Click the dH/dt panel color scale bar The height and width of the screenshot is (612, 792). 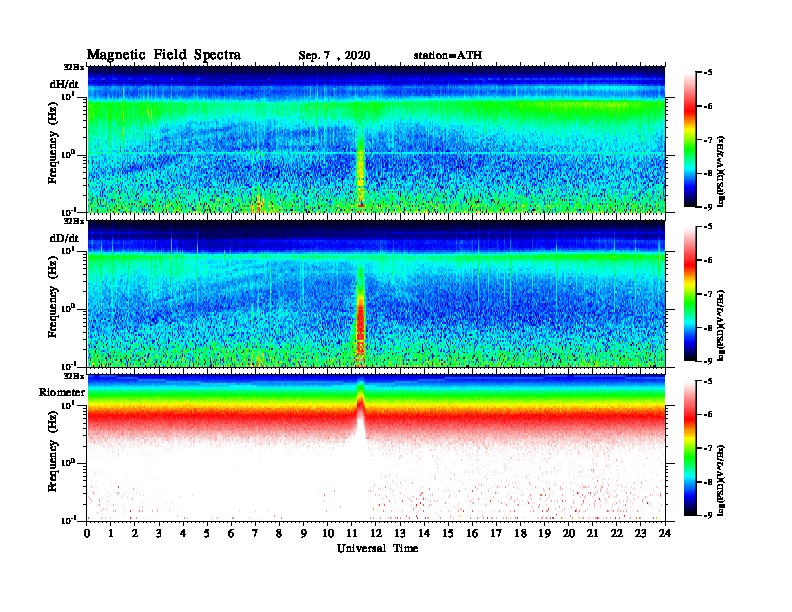pos(689,139)
